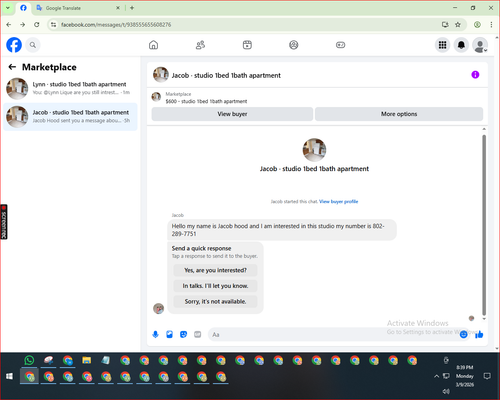Viewport: 500px width, 400px height.
Task: Click the facebook.com address bar
Action: pos(247,25)
